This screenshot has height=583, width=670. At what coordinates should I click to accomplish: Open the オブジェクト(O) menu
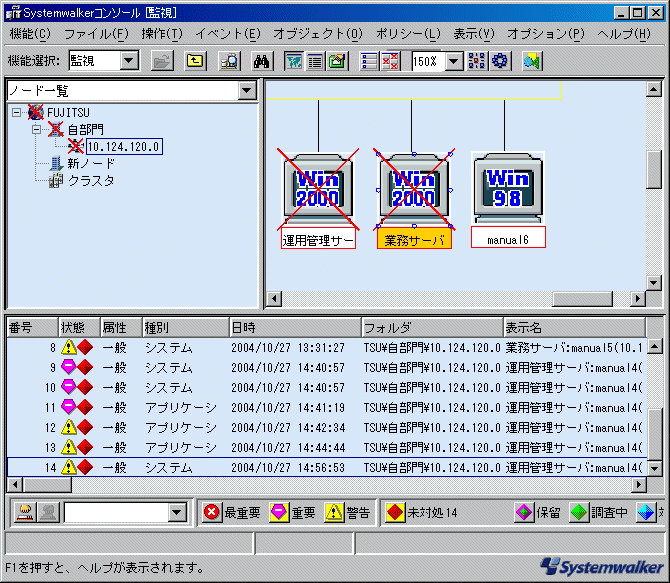(x=318, y=33)
